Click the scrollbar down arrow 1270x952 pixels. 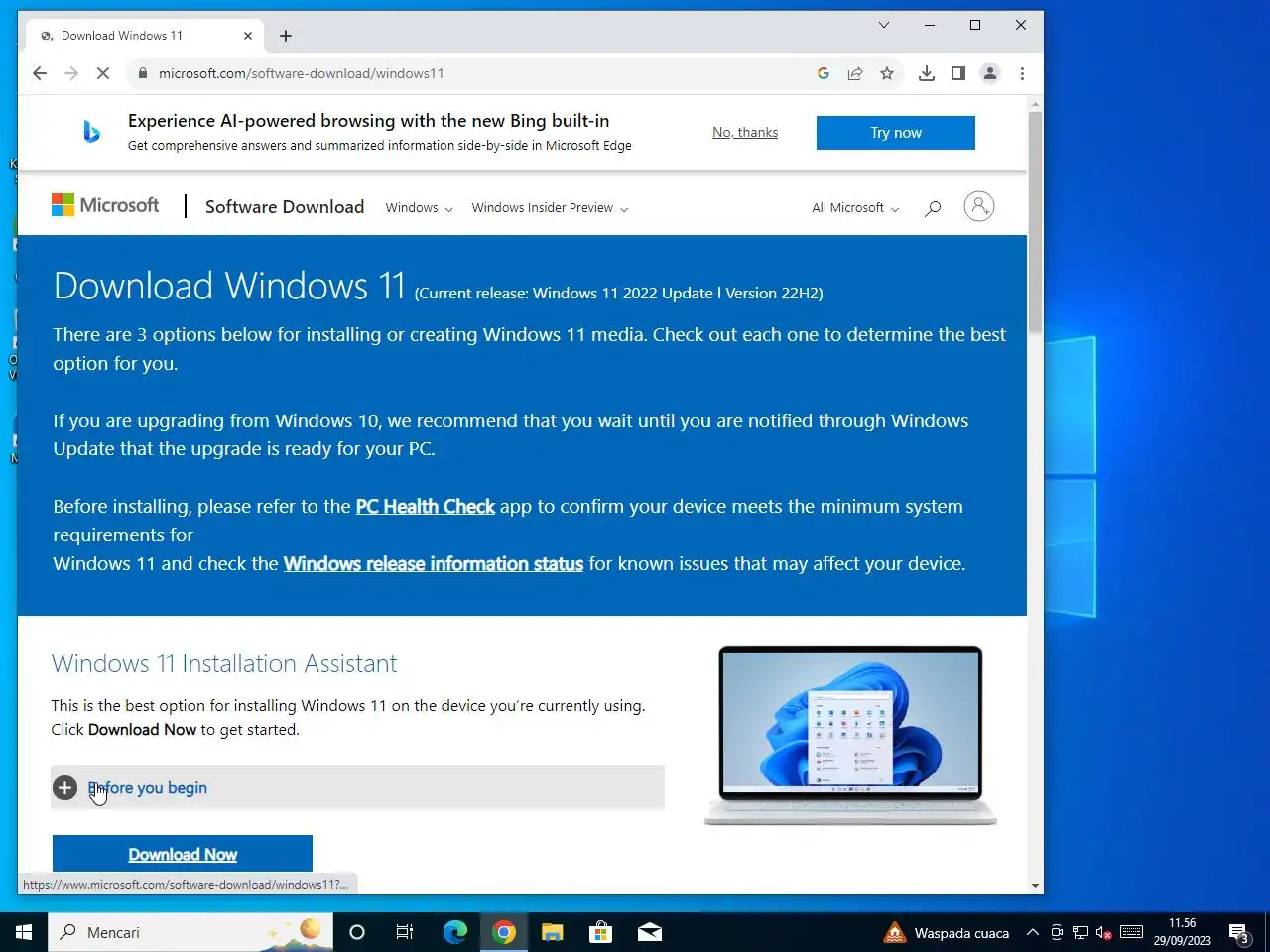1036,886
